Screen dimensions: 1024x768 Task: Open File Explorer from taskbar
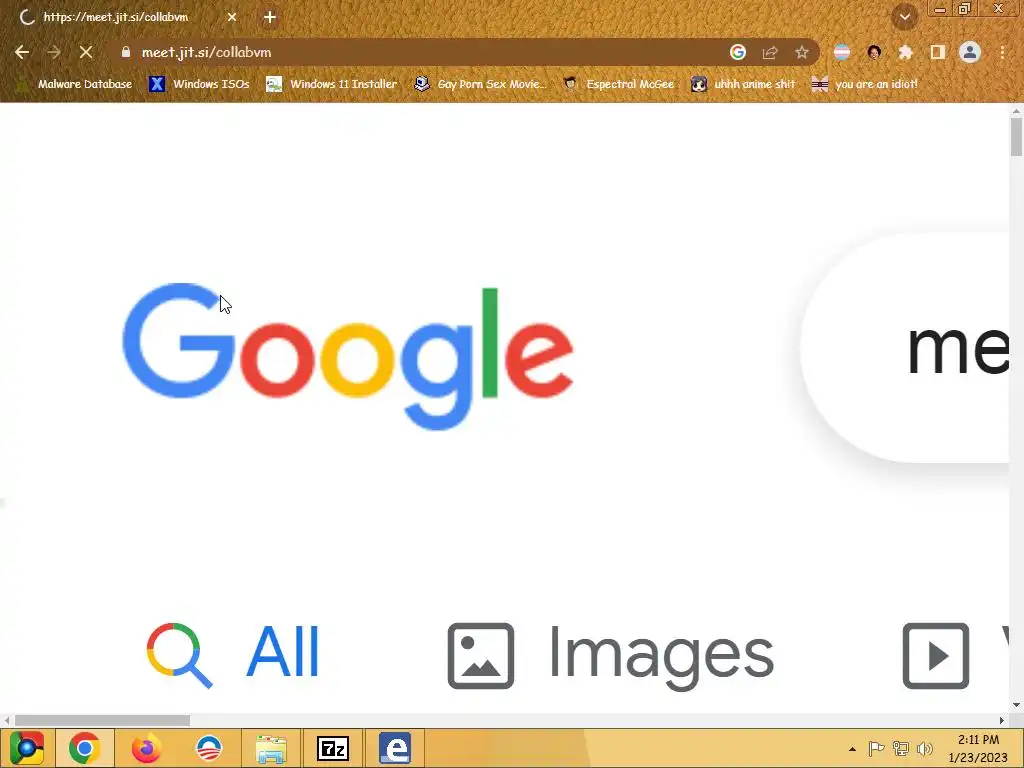point(271,748)
